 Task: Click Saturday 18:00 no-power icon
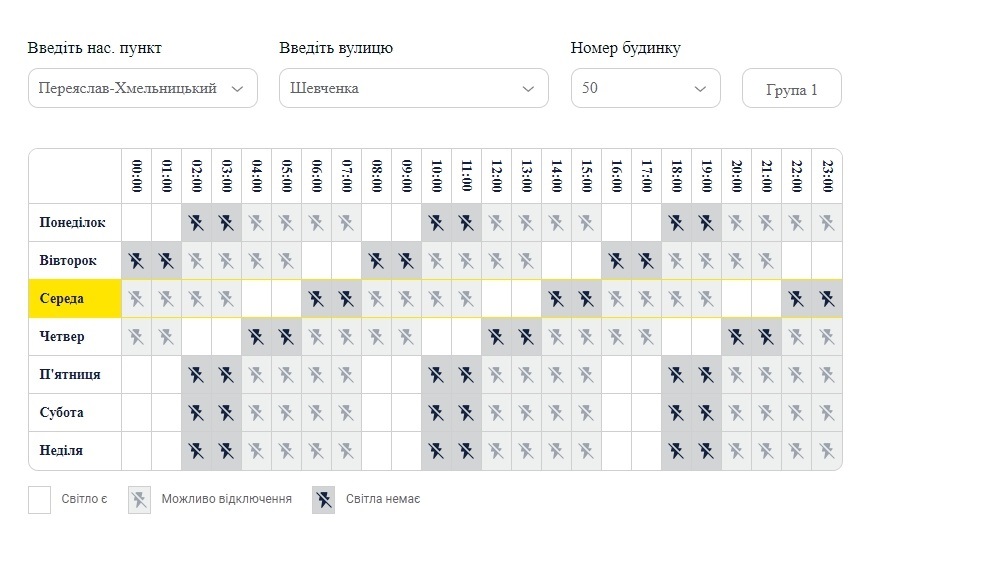(676, 413)
